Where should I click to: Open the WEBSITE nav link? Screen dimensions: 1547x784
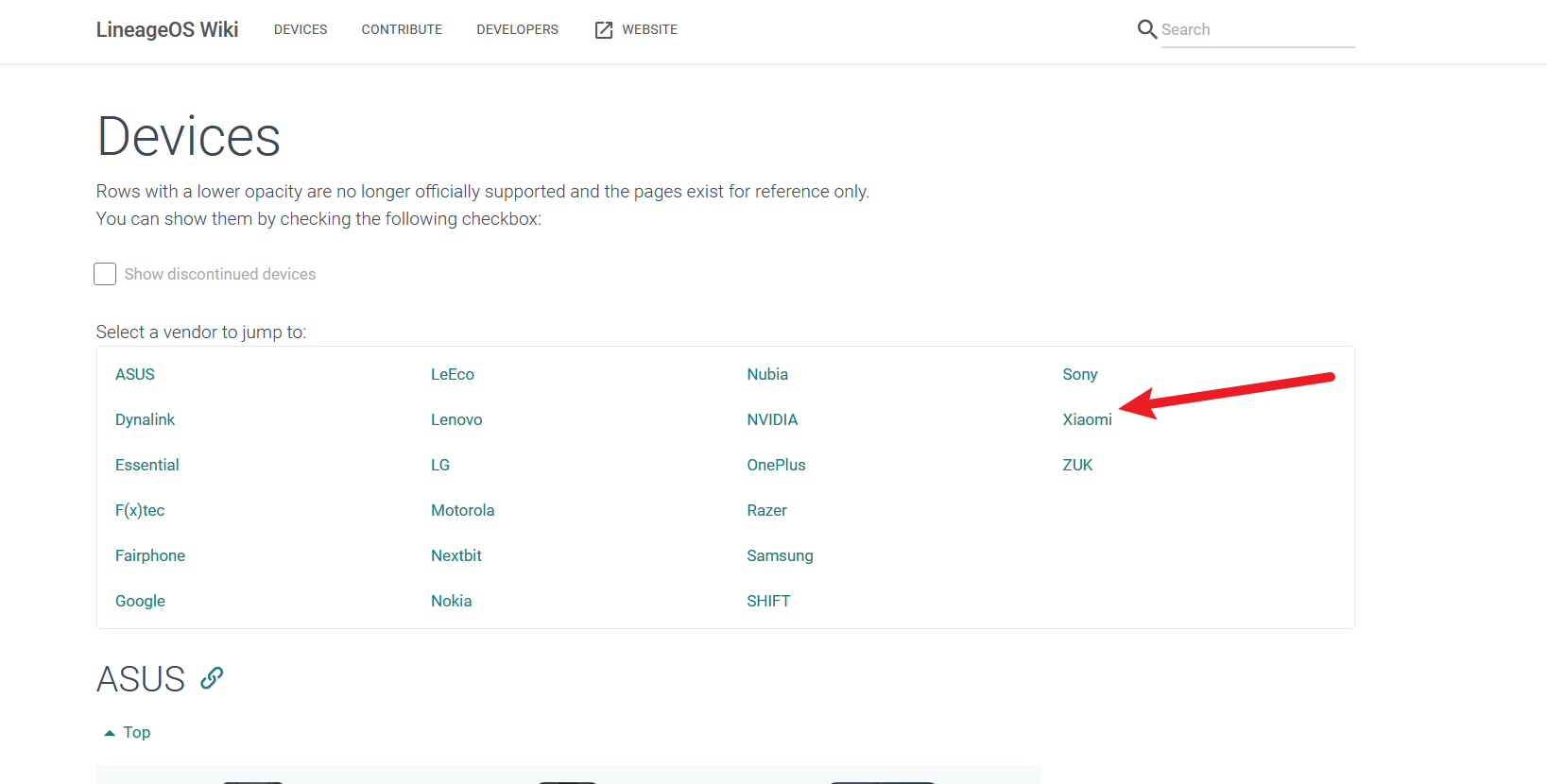(x=649, y=29)
